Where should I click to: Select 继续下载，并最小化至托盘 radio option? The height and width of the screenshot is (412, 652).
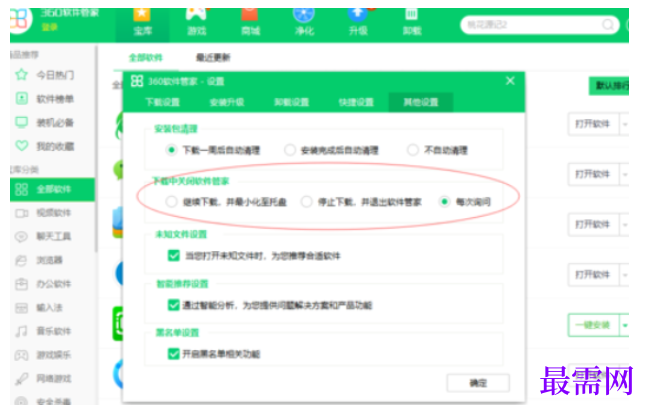point(171,202)
